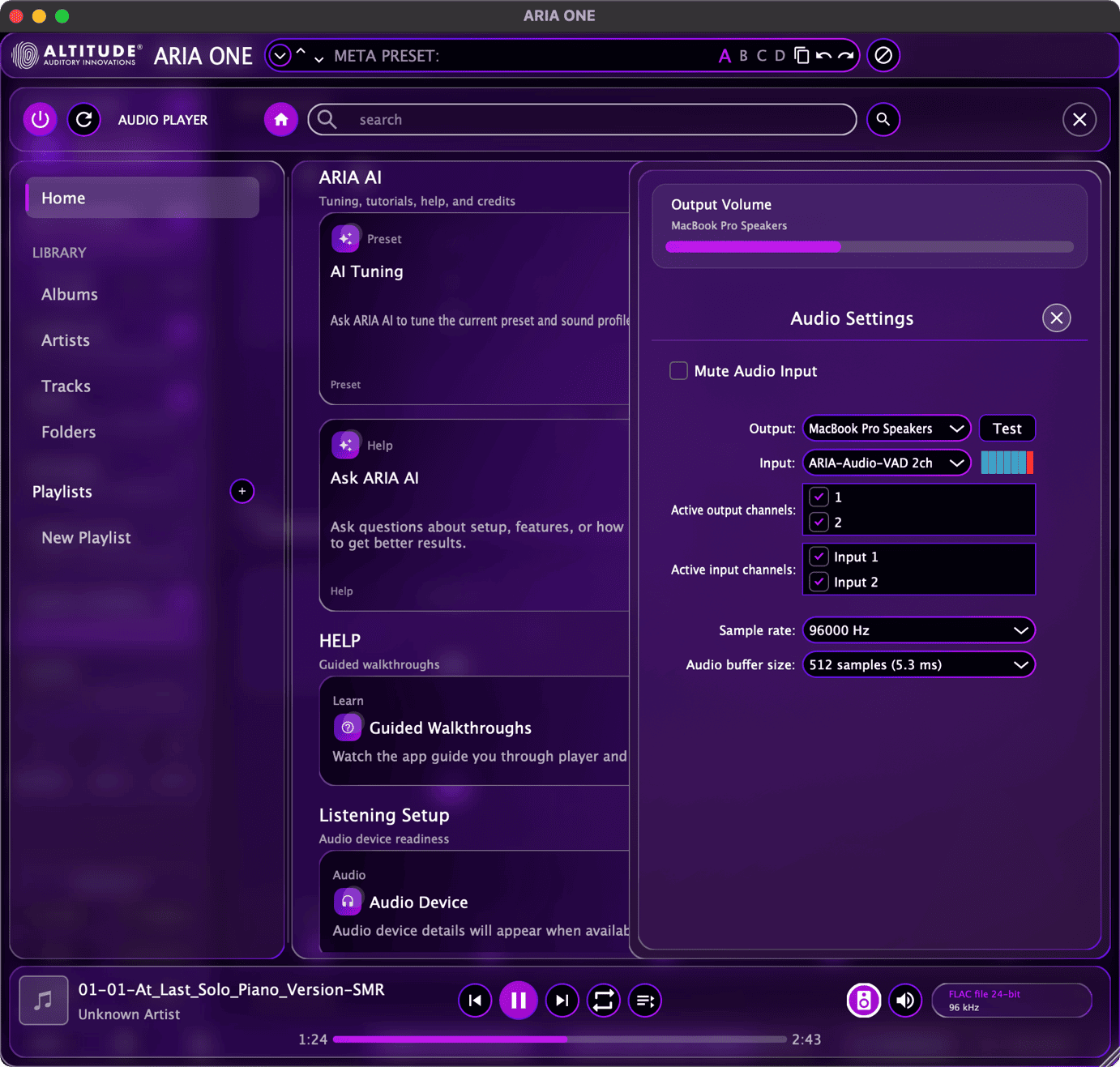1120x1067 pixels.
Task: Click the track artwork music note thumbnail
Action: coord(43,1001)
